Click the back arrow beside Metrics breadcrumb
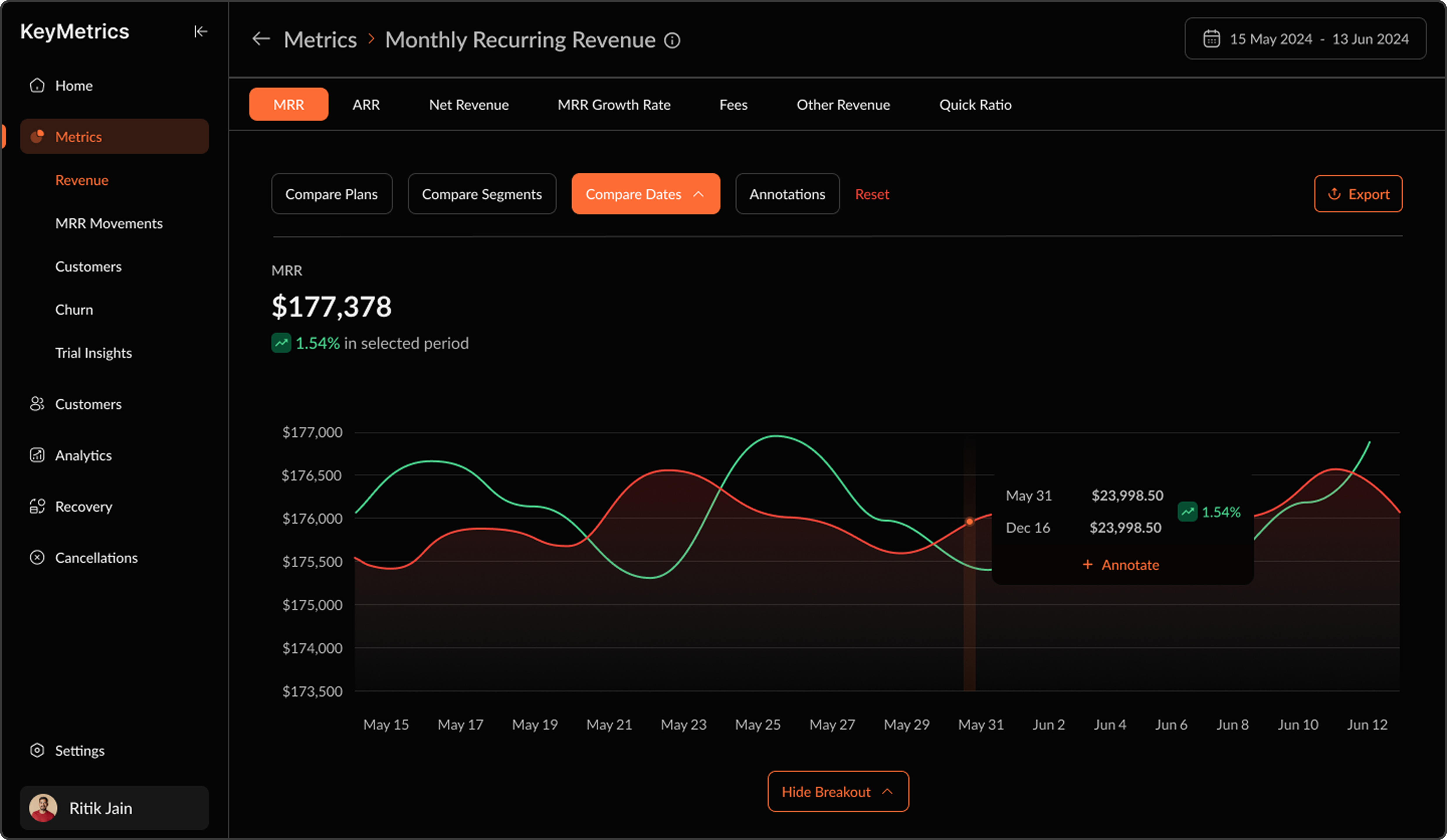 261,39
